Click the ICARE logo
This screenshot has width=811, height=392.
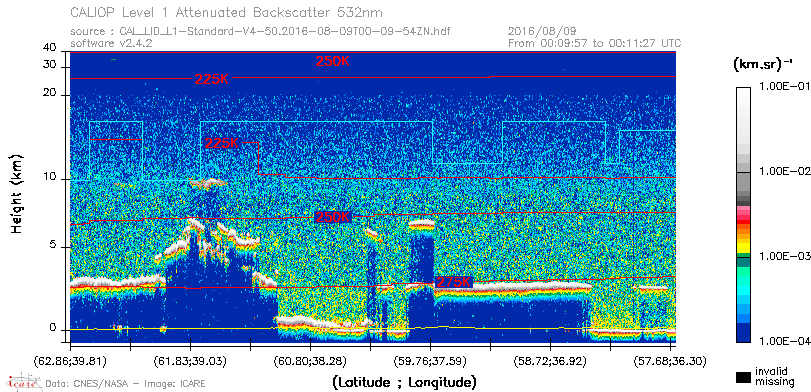pos(23,382)
